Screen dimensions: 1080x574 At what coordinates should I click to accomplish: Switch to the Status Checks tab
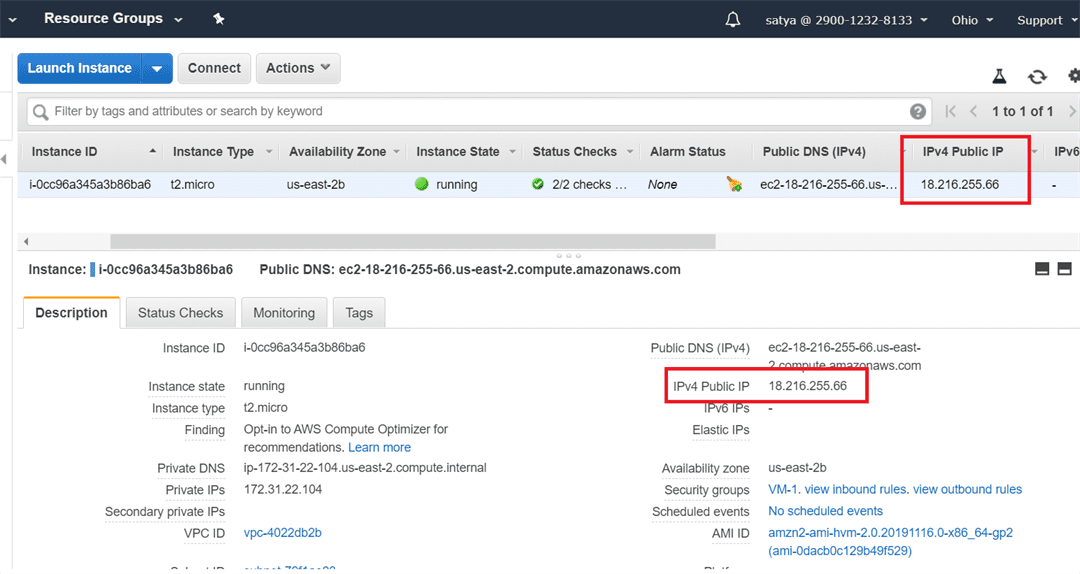point(180,313)
